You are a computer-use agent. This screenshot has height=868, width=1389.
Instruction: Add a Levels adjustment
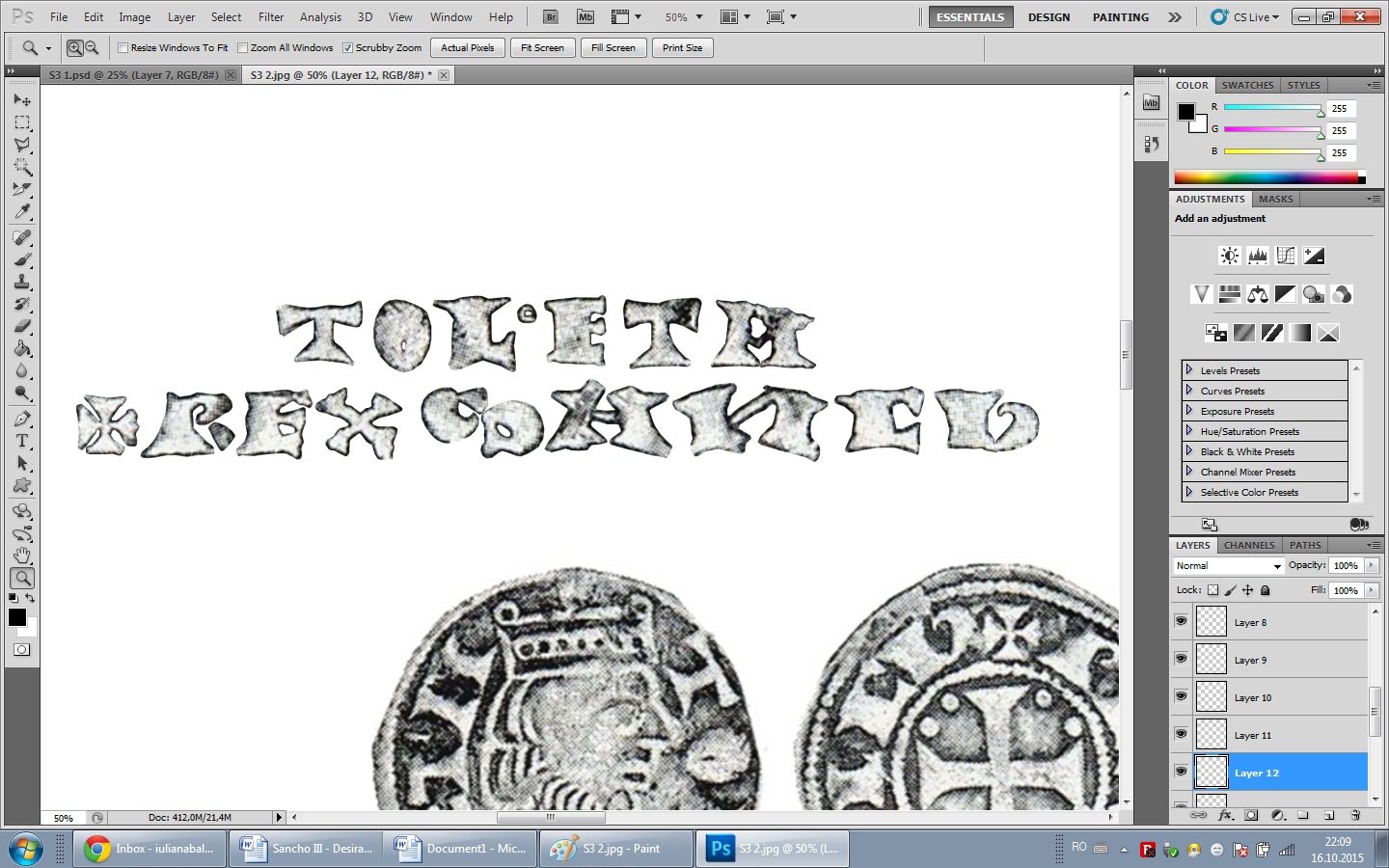point(1257,256)
